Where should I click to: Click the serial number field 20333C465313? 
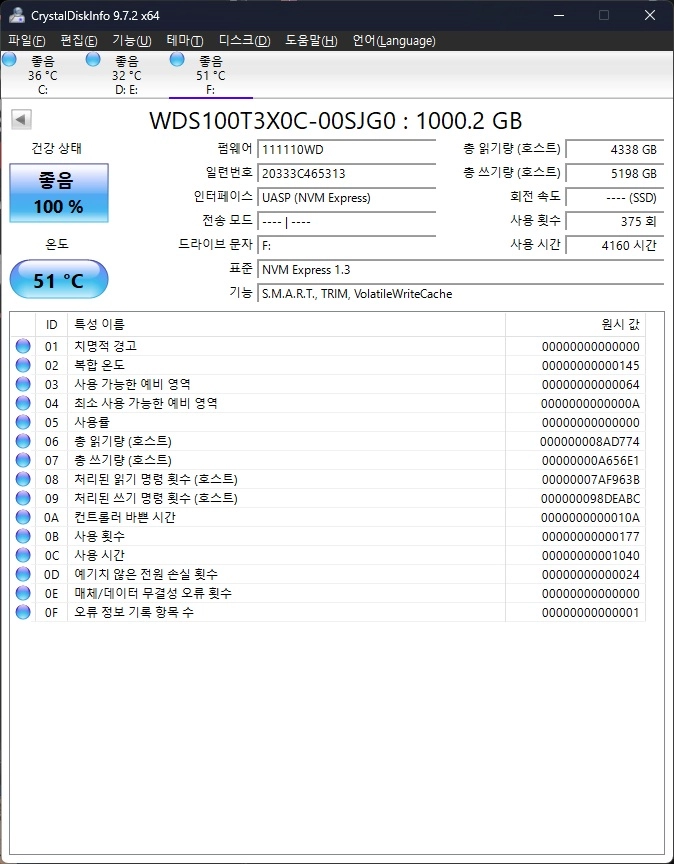pyautogui.click(x=347, y=174)
